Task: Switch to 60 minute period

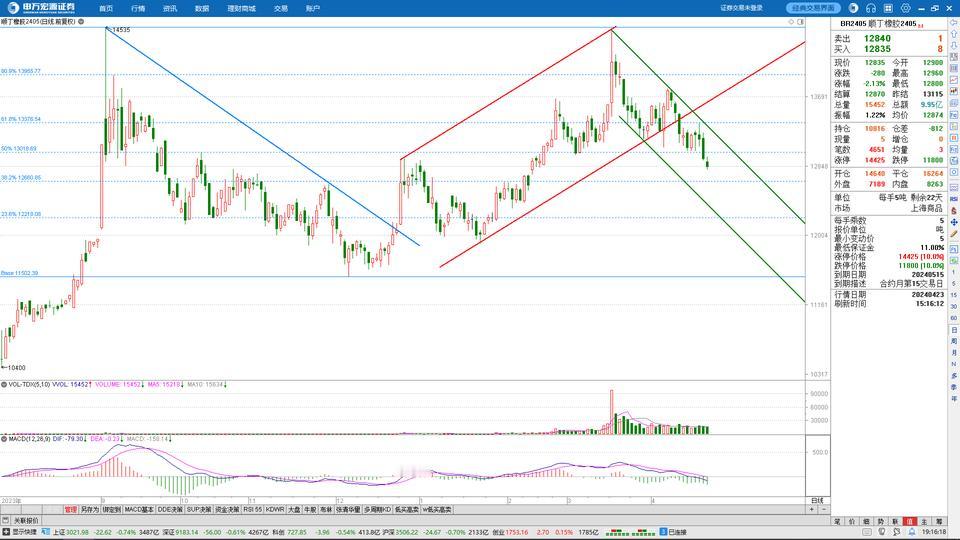Action: [x=954, y=318]
